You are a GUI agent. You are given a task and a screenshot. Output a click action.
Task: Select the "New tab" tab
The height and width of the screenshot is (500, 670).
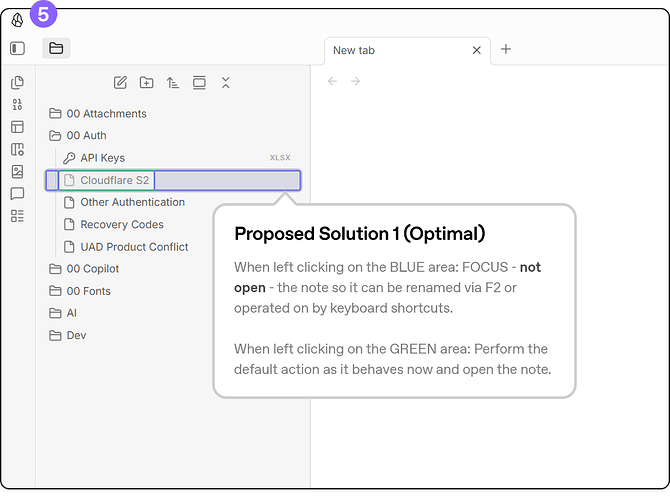390,50
